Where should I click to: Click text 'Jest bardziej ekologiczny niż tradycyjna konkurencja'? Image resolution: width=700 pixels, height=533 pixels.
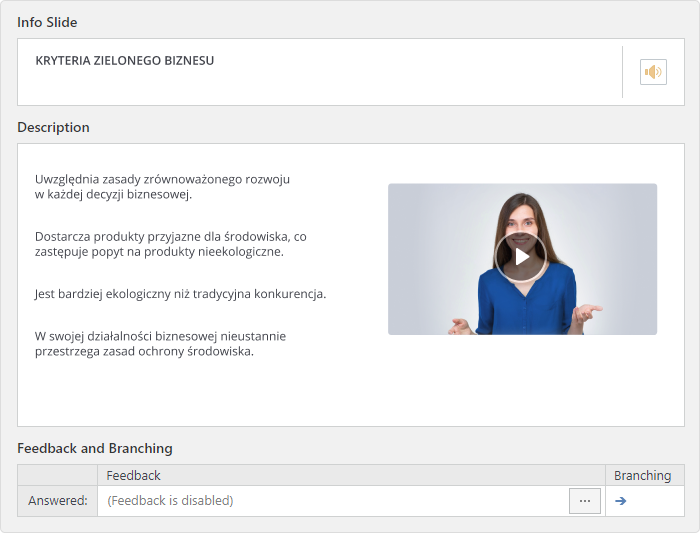click(180, 294)
